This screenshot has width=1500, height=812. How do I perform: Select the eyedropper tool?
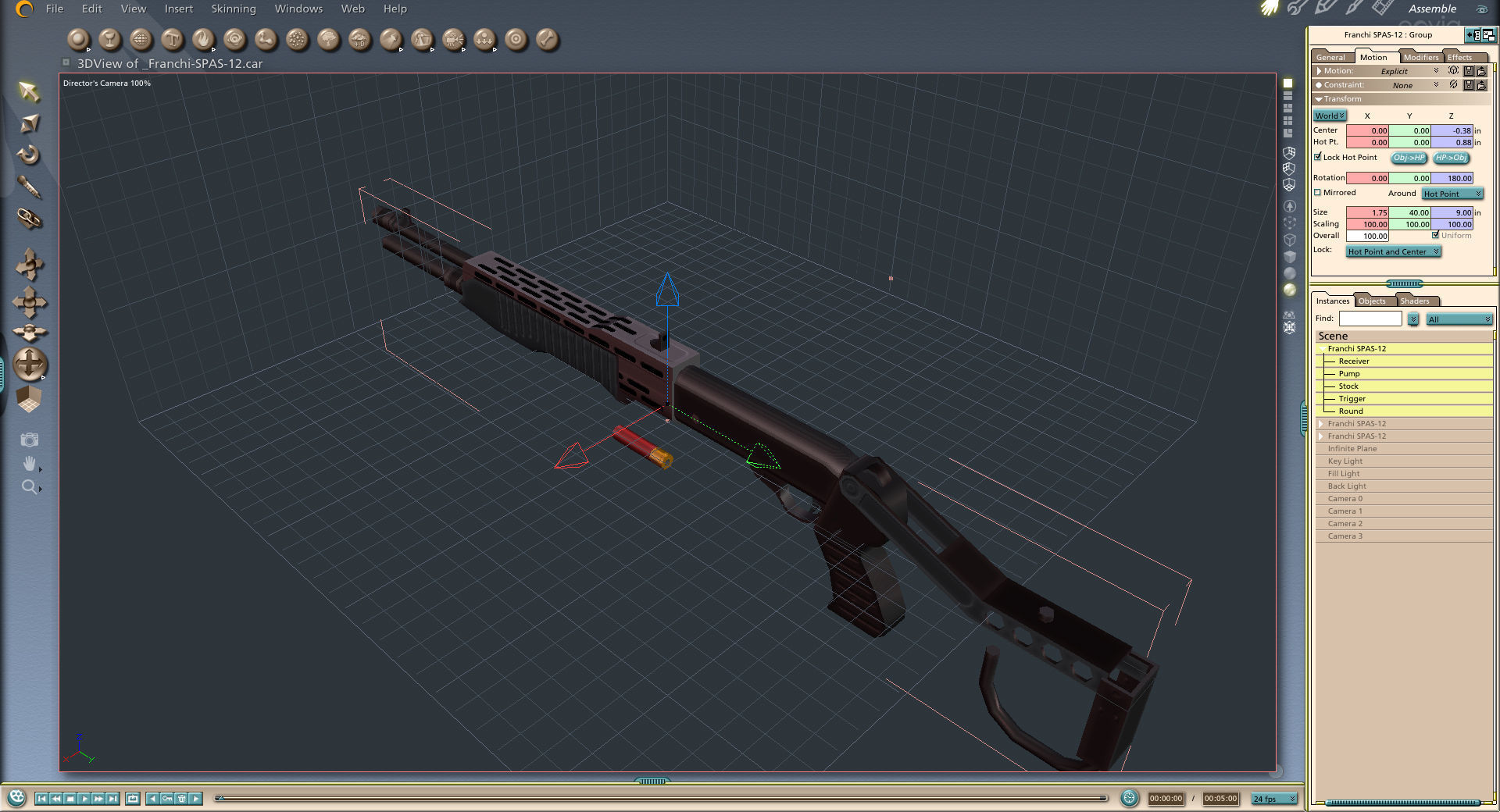pos(29,187)
